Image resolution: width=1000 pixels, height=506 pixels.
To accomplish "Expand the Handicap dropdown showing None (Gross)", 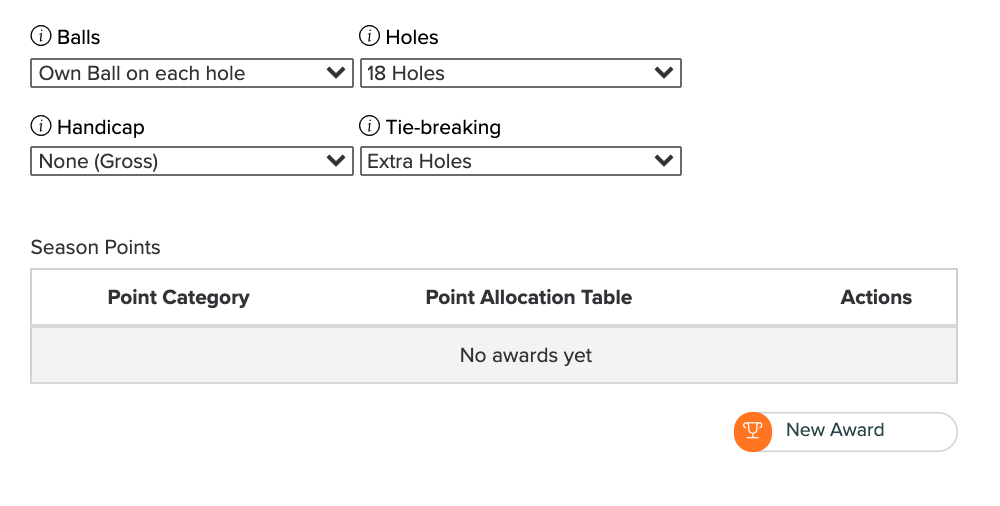I will [x=192, y=161].
